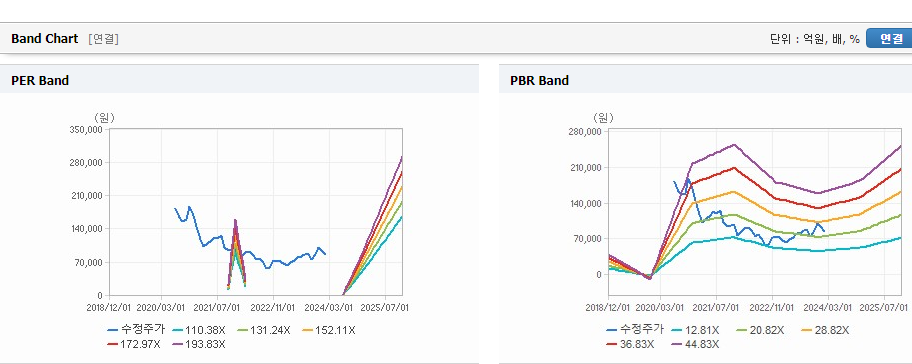Toggle the 193.83X legend entry
The width and height of the screenshot is (912, 364).
pos(200,344)
